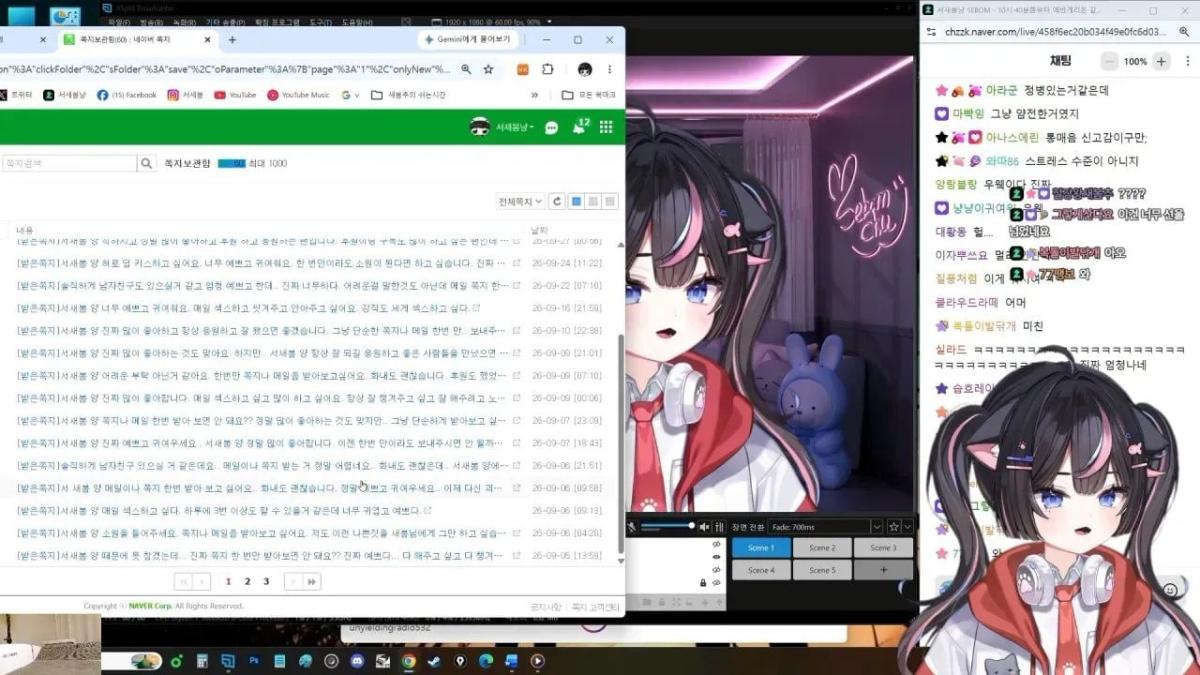Adjust the XSplit audio volume slider
The image size is (1200, 675).
667,526
